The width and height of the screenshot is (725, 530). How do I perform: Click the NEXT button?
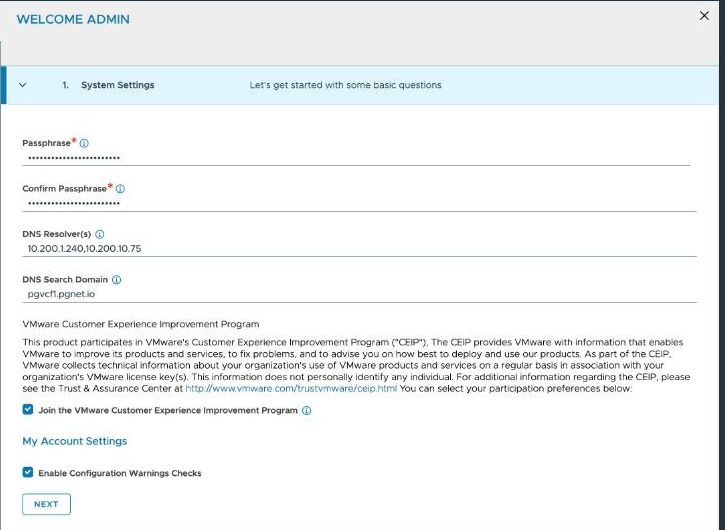[46, 504]
